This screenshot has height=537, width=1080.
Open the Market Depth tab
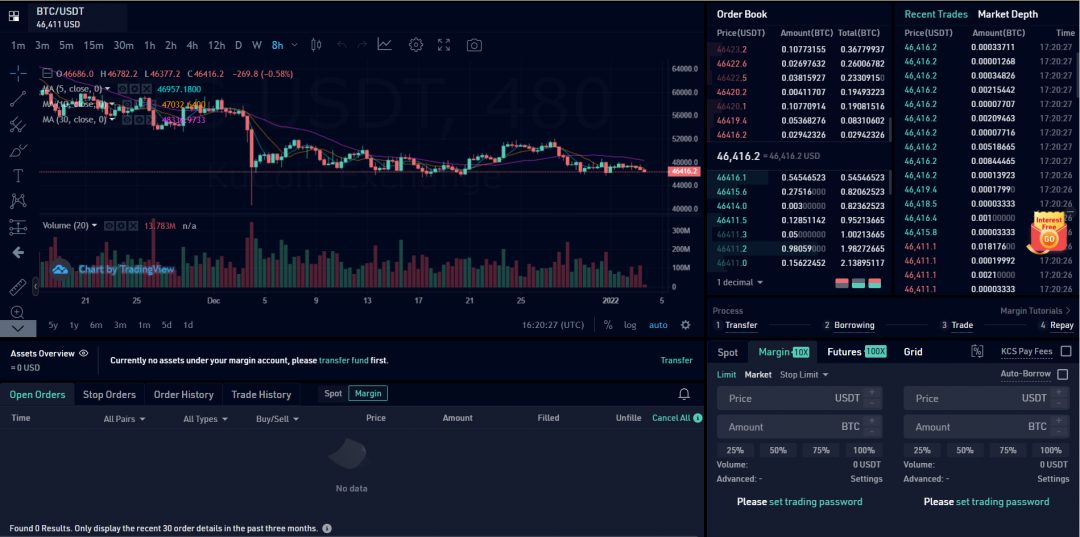(1007, 14)
